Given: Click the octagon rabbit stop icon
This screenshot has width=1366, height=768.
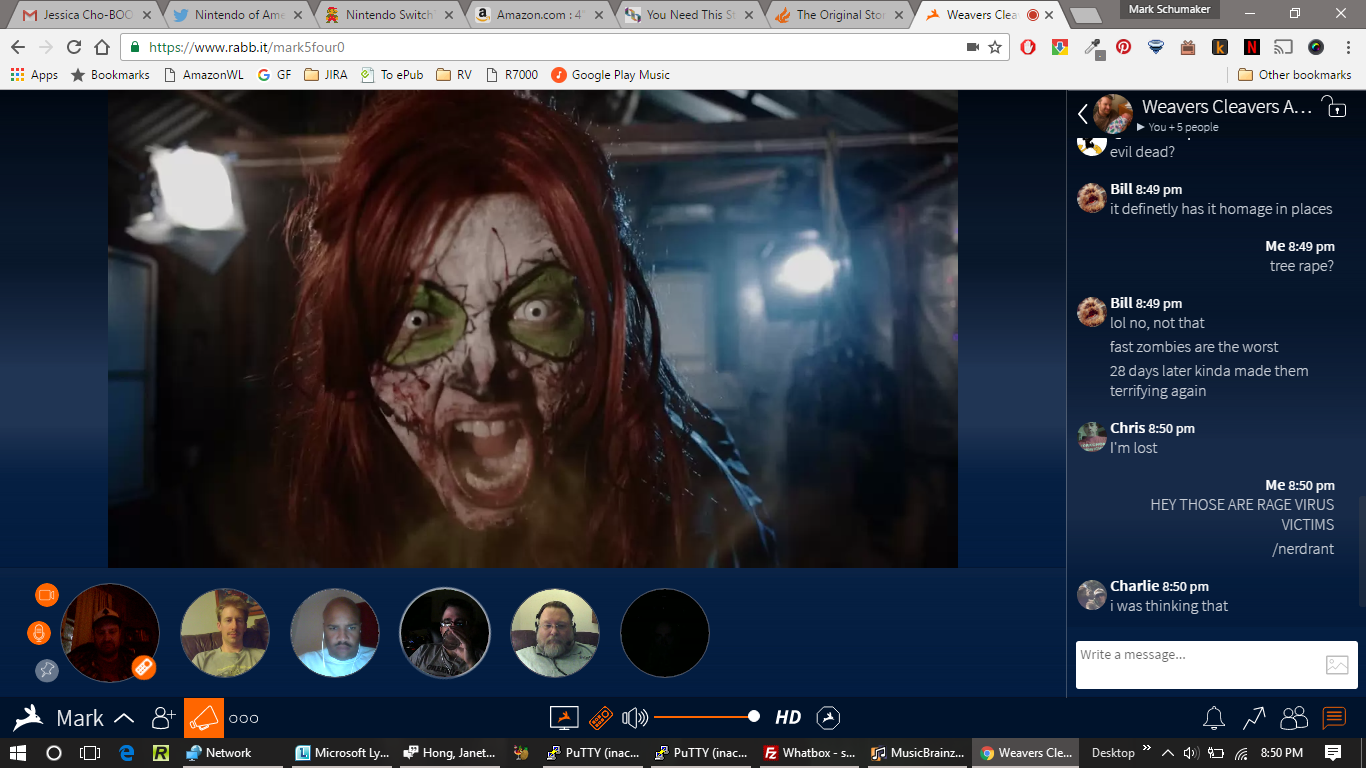Looking at the screenshot, I should click(x=828, y=718).
